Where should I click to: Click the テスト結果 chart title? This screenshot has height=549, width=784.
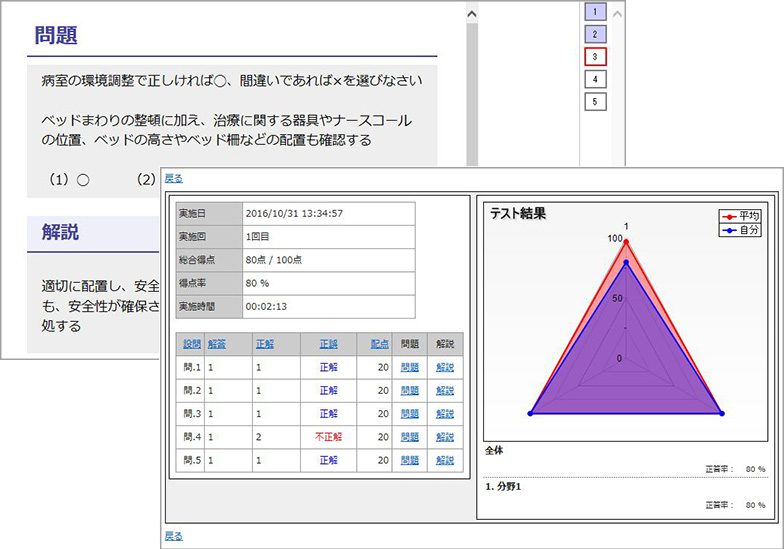click(518, 214)
